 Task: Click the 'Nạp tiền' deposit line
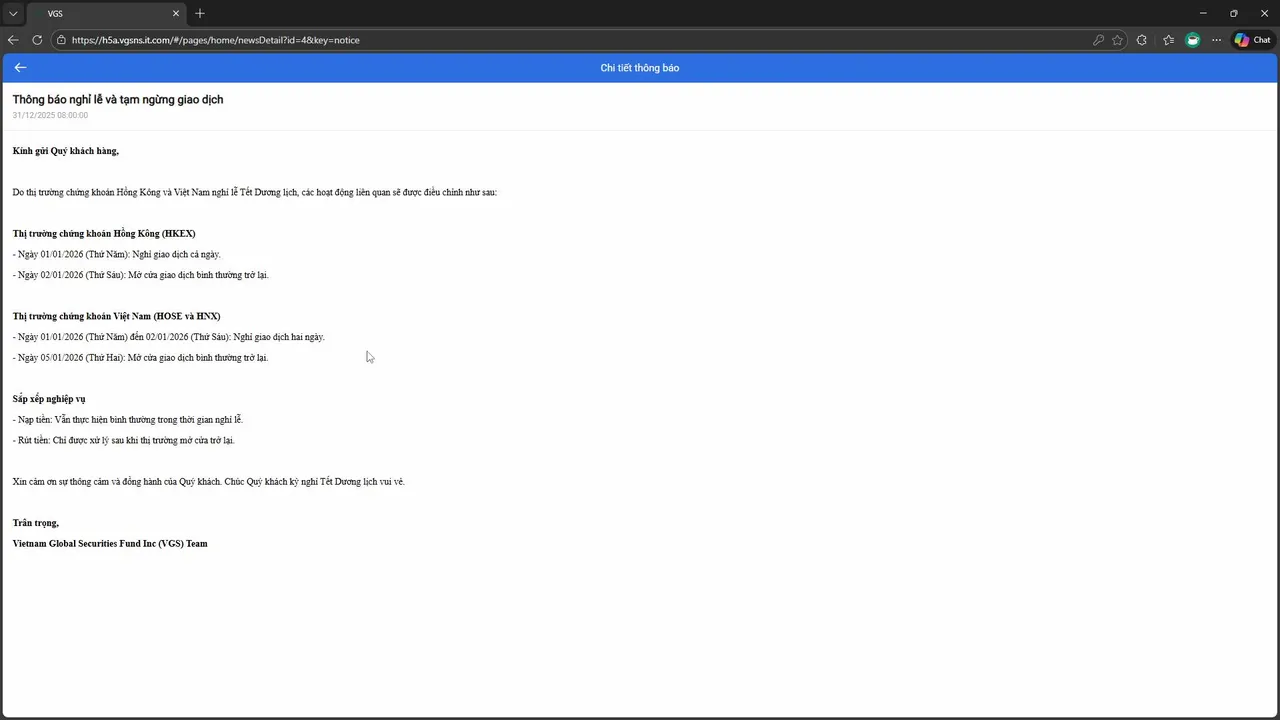(x=128, y=419)
